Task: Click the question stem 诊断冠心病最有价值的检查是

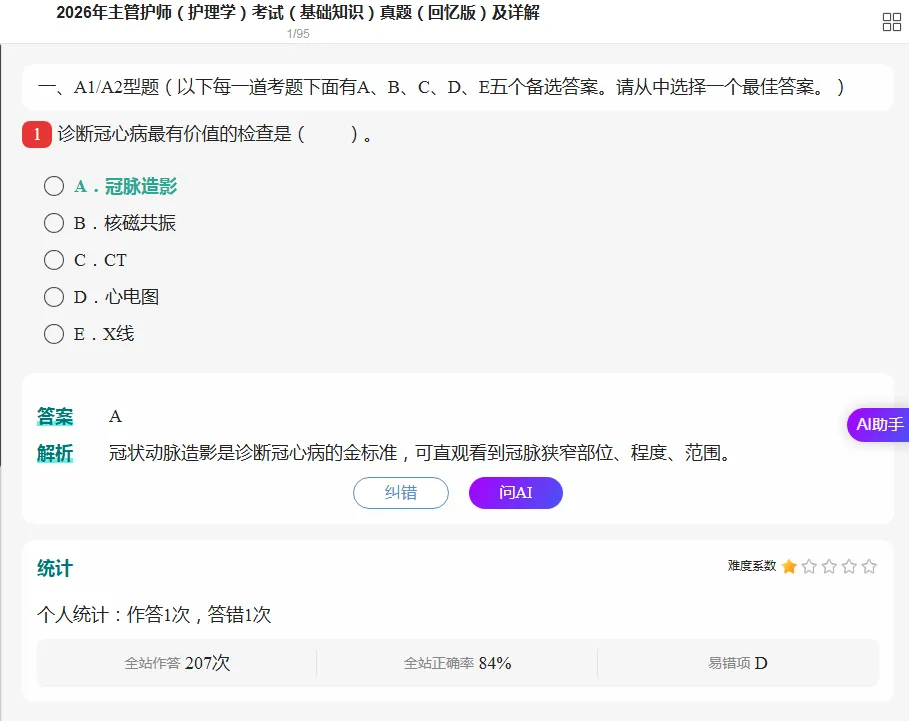Action: tap(214, 134)
